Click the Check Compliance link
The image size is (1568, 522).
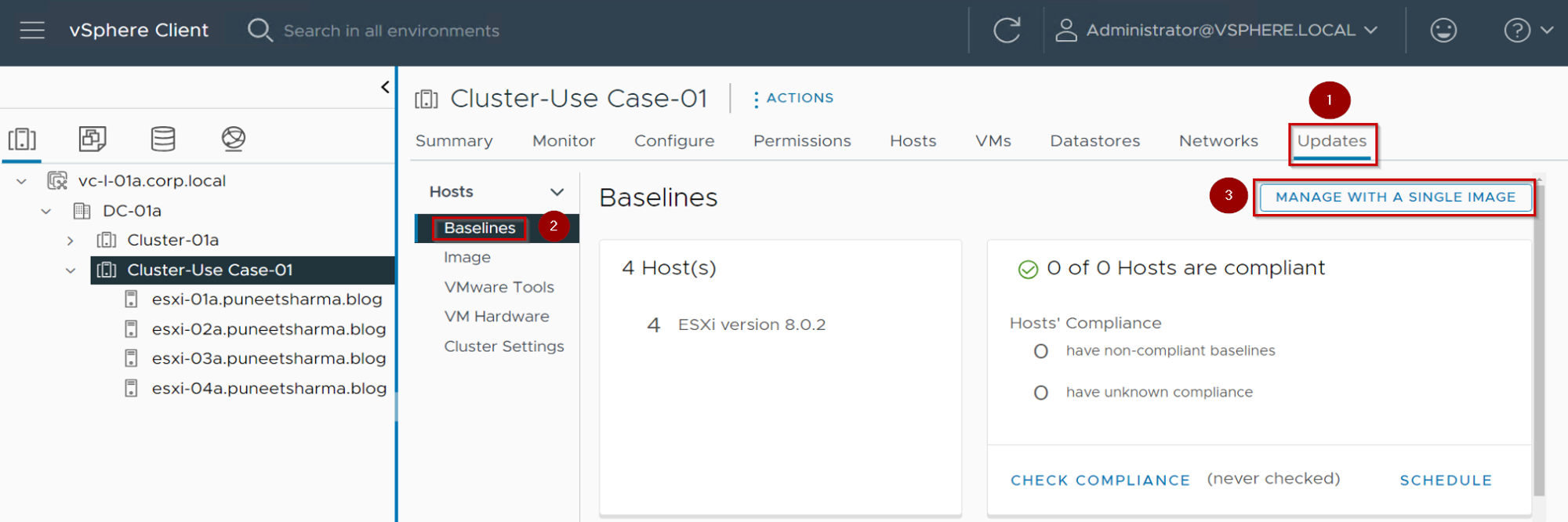tap(1099, 480)
